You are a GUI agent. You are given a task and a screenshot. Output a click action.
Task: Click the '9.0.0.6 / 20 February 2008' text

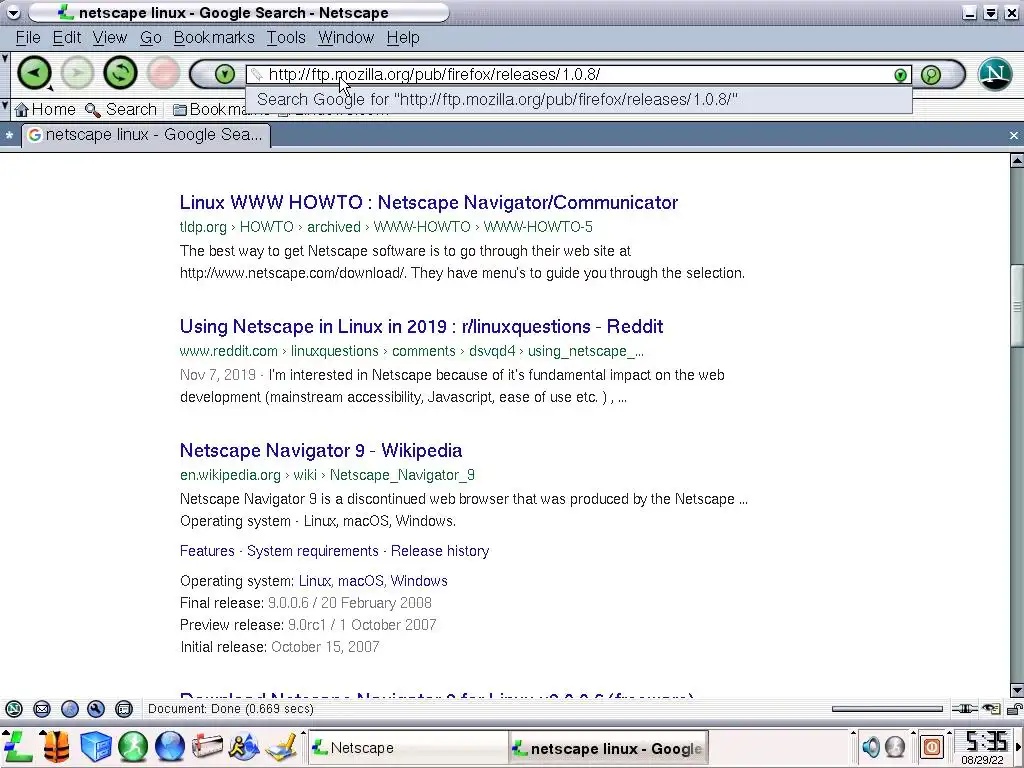point(349,603)
